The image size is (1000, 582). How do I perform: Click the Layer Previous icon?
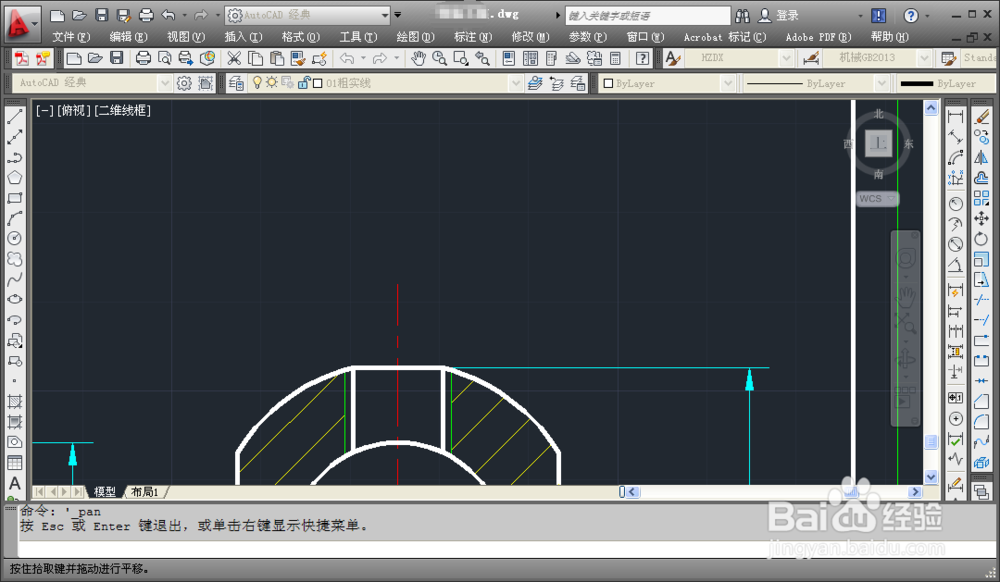557,83
